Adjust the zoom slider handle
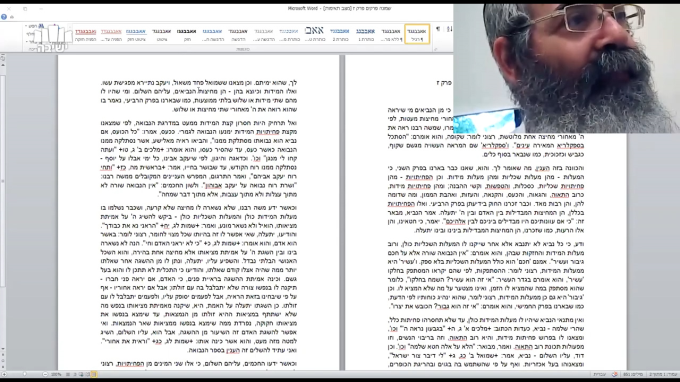680x382 pixels. pos(25,374)
